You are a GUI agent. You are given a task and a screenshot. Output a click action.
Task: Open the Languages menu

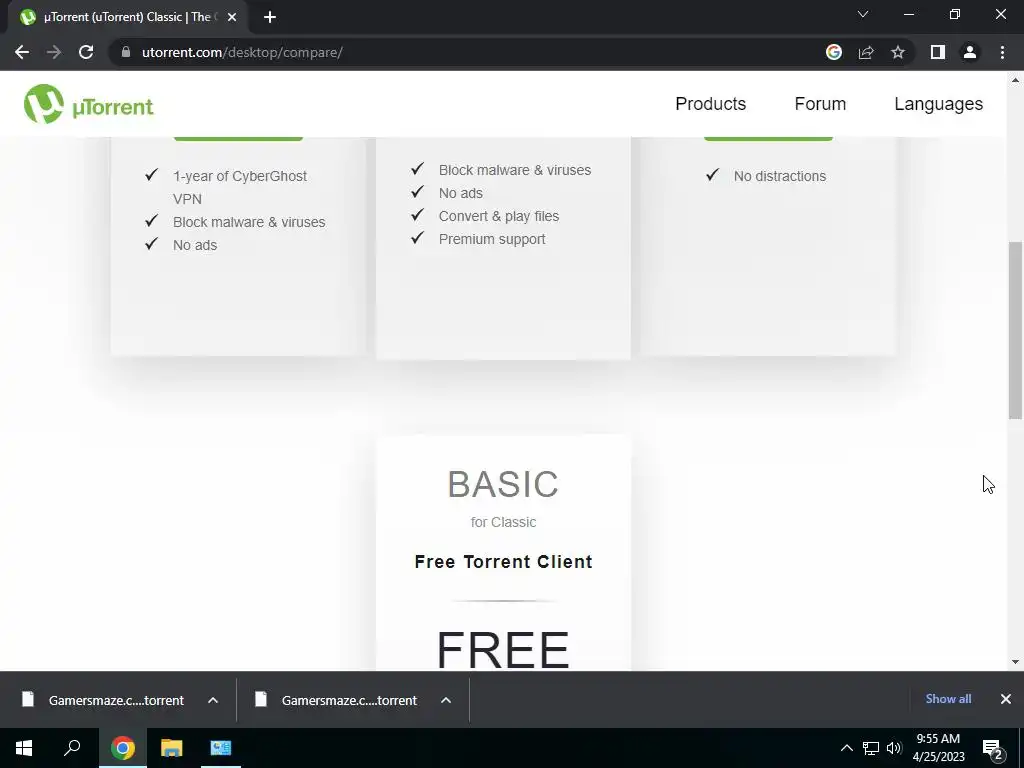(x=938, y=104)
